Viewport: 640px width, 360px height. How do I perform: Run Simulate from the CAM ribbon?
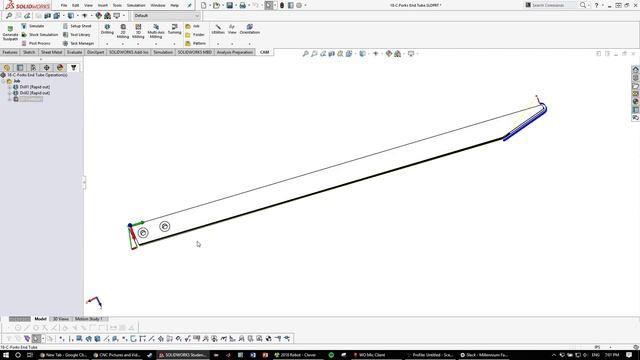click(32, 26)
